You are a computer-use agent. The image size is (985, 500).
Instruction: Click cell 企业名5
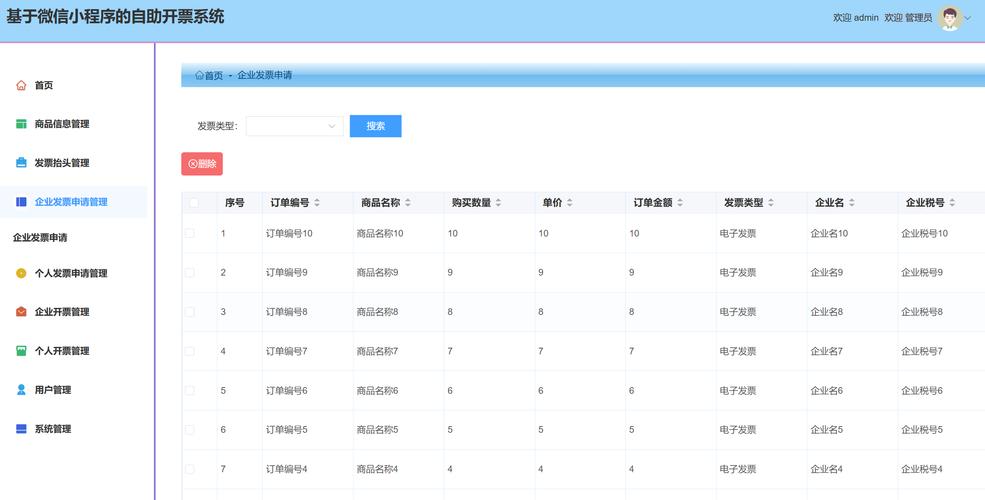[827, 430]
